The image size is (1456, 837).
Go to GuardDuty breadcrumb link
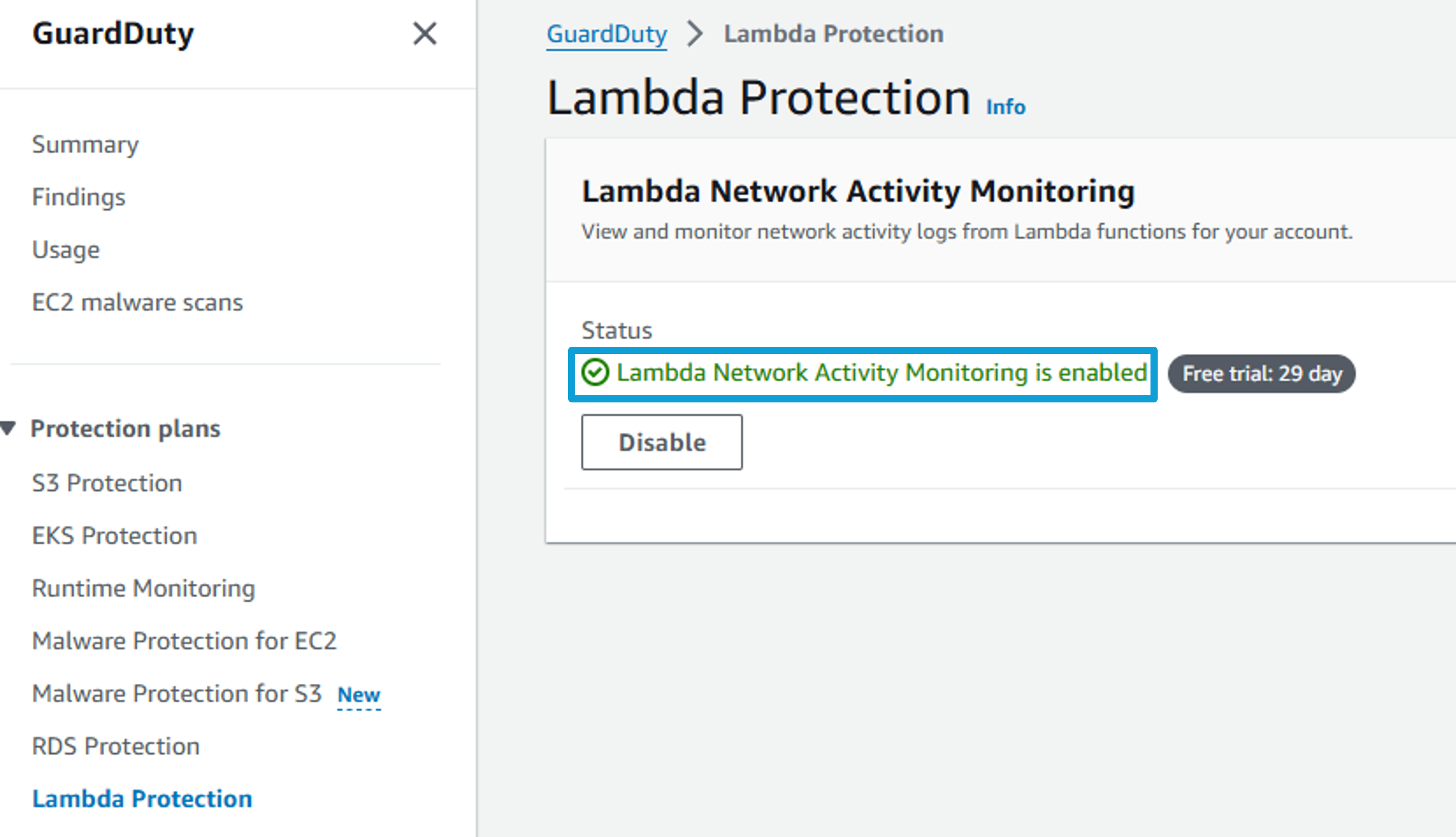(607, 34)
